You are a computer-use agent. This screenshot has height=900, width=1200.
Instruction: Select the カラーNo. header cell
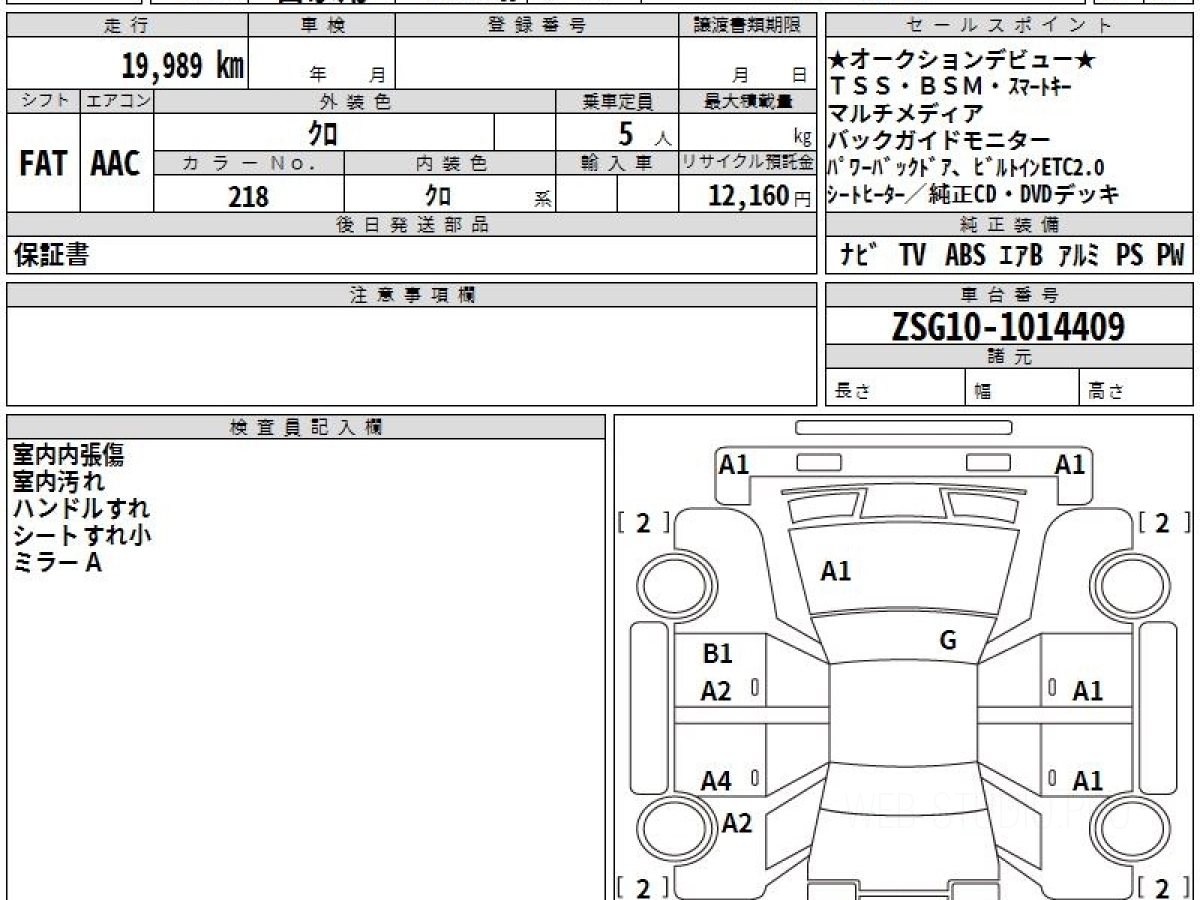249,163
